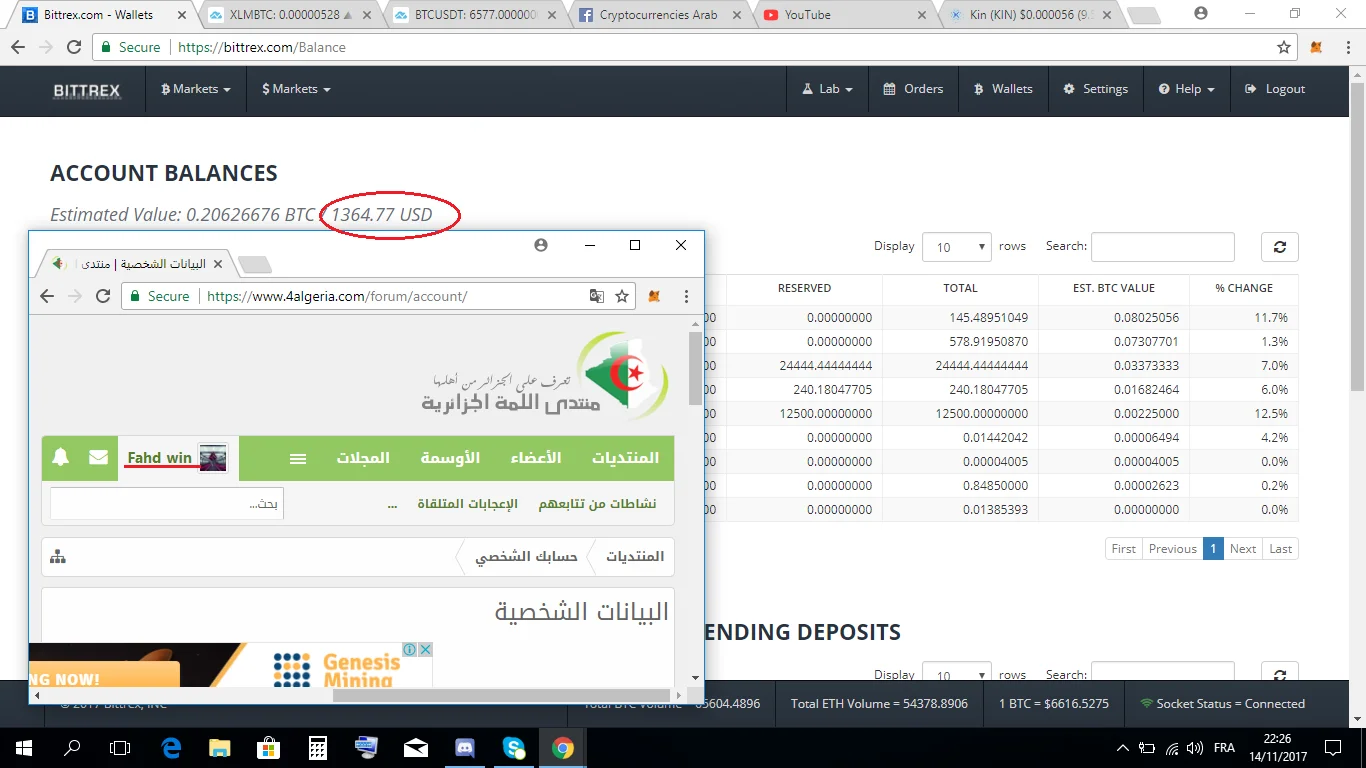Viewport: 1366px width, 768px height.
Task: Open the forum messages envelope icon
Action: tap(98, 458)
